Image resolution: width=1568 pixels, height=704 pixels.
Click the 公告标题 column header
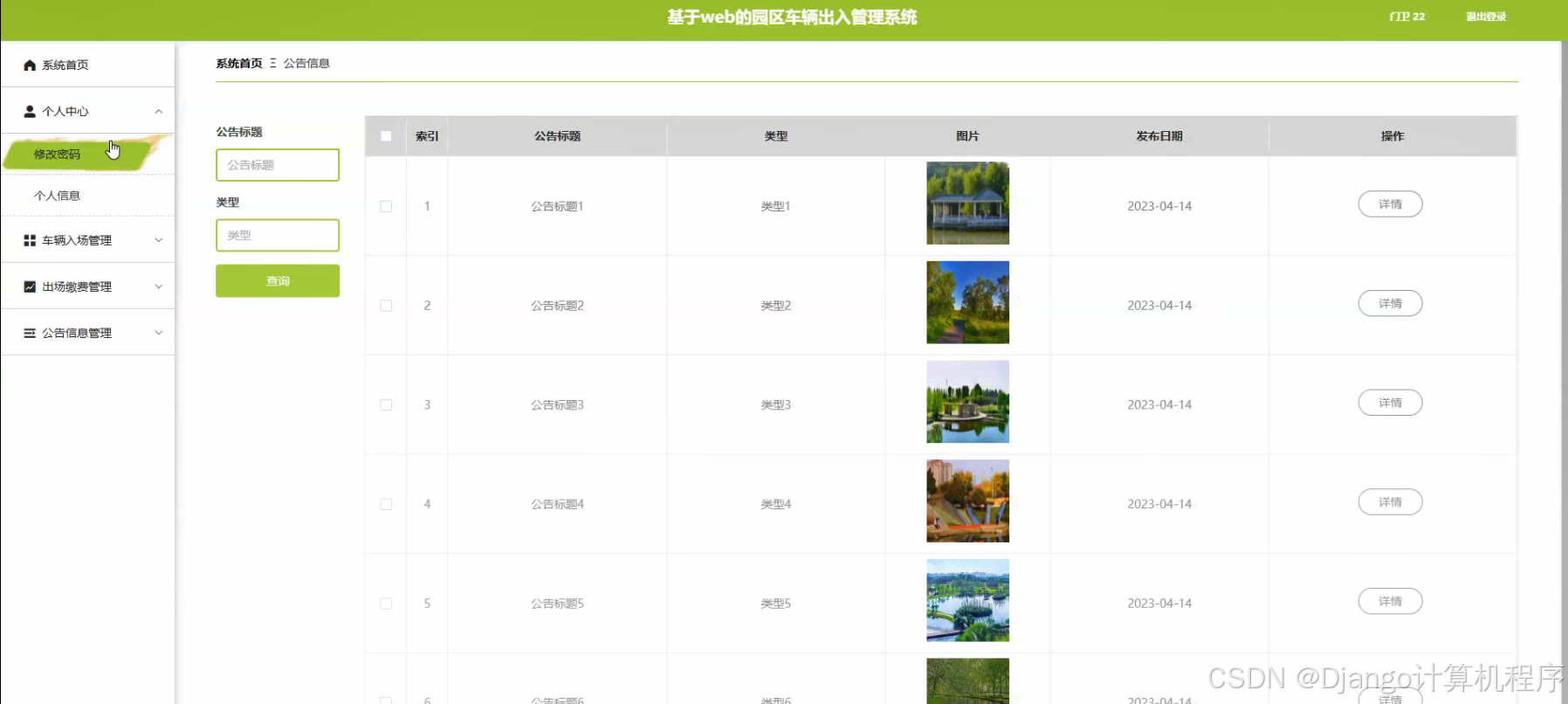(x=557, y=136)
